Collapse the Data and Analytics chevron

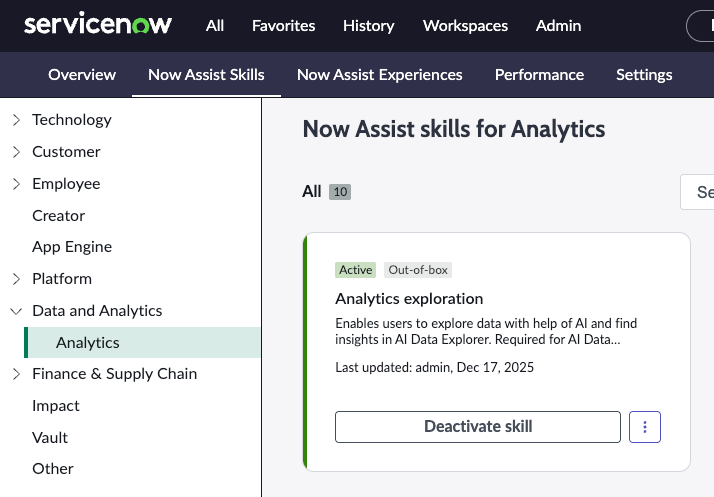pyautogui.click(x=16, y=311)
